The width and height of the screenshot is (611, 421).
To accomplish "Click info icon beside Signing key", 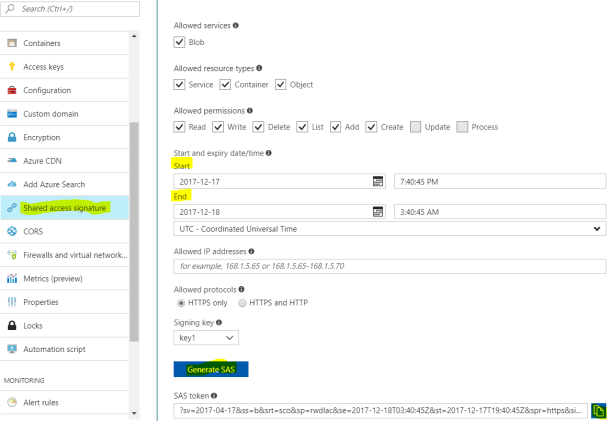I will pyautogui.click(x=219, y=322).
